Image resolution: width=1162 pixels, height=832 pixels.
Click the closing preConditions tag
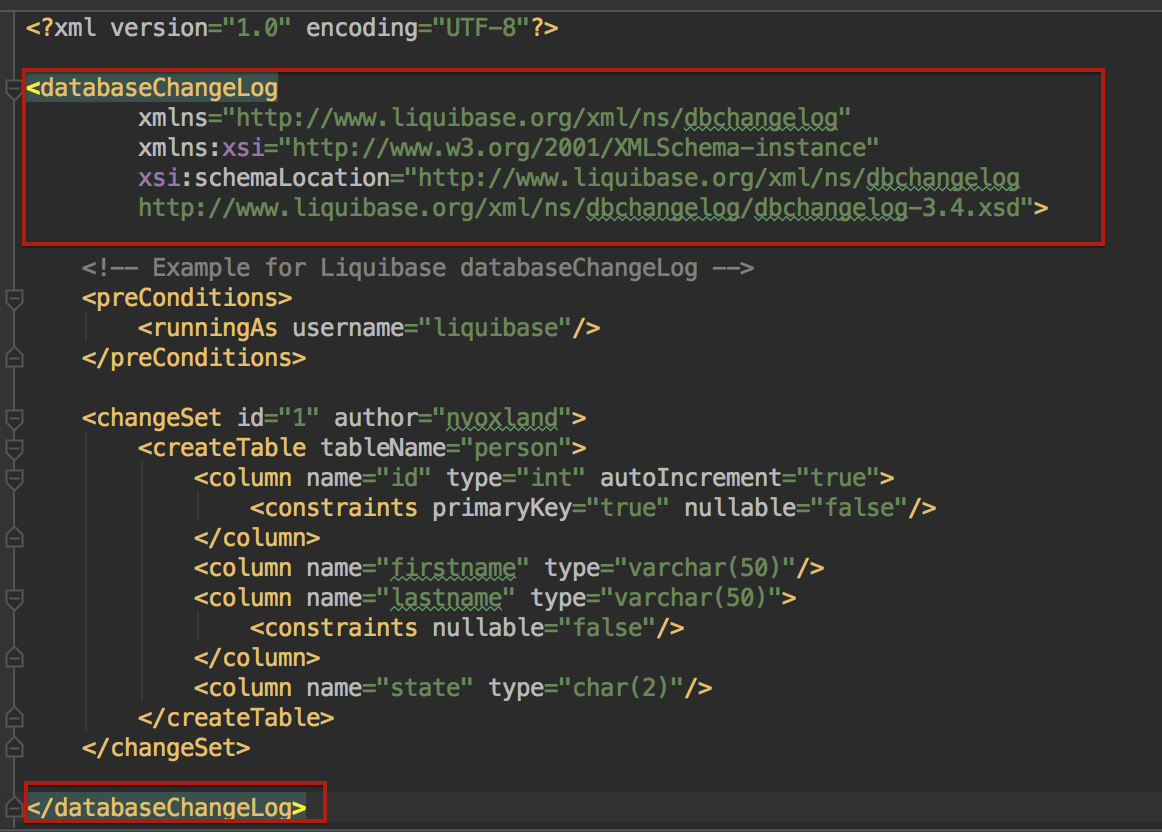pos(194,358)
